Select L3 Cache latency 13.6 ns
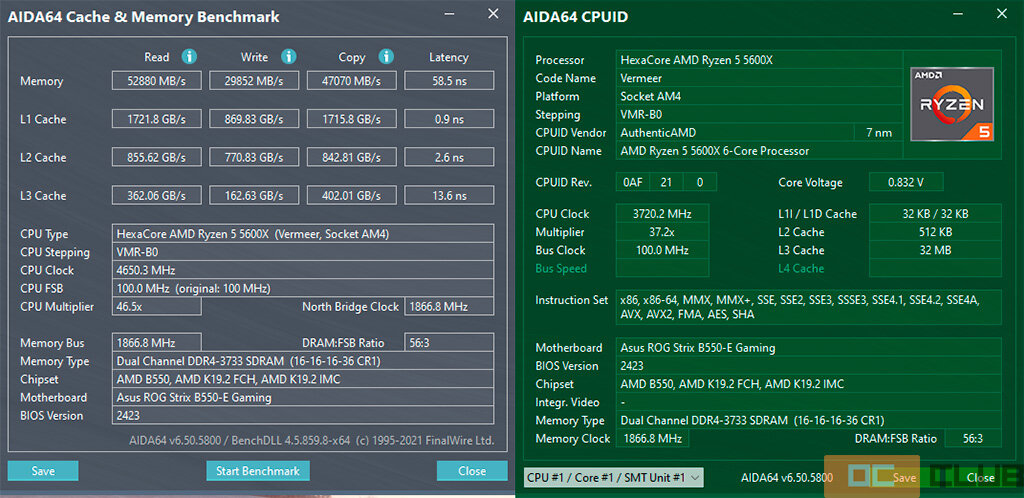 [449, 195]
